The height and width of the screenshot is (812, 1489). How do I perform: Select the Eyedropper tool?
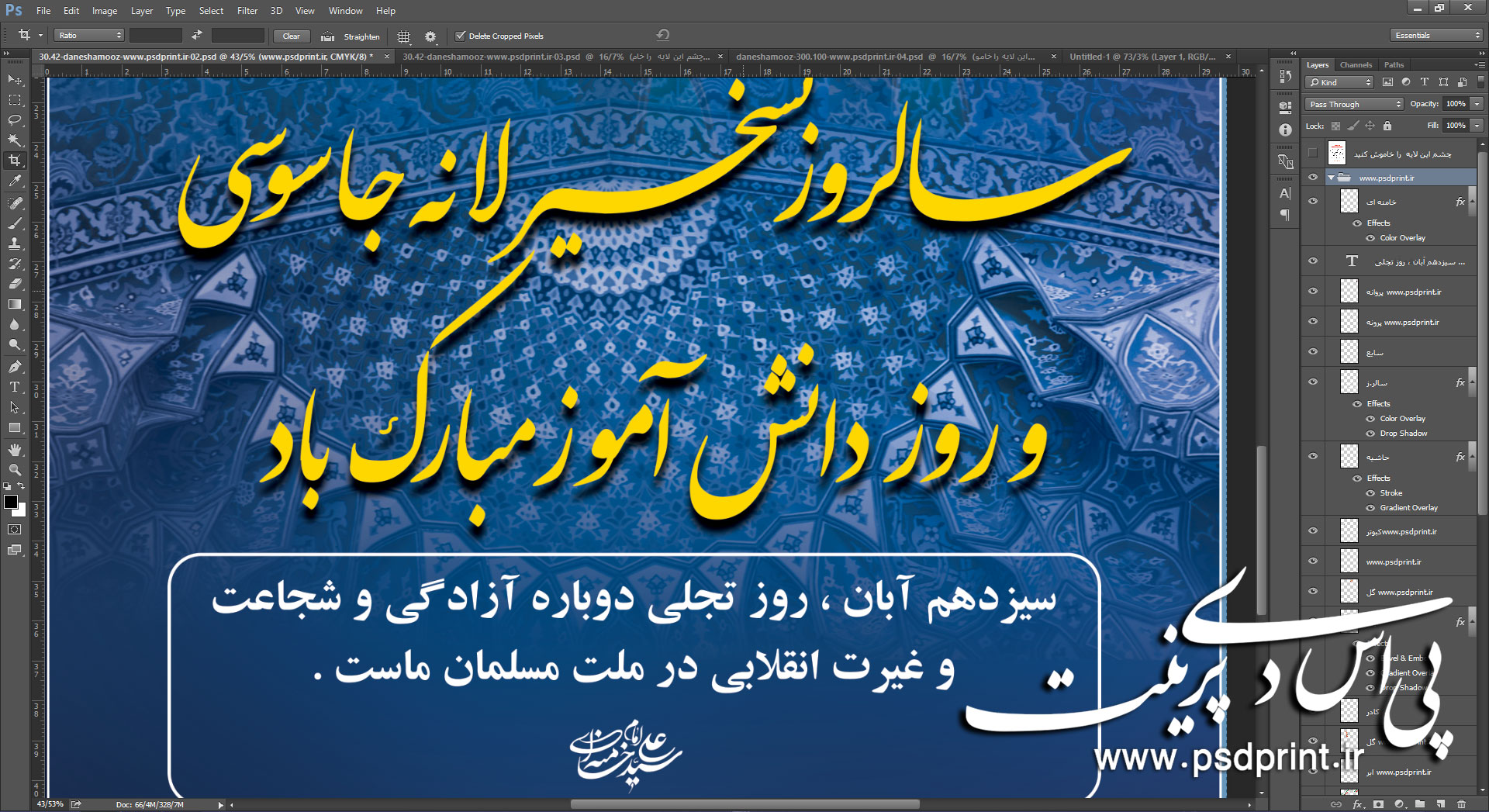15,181
